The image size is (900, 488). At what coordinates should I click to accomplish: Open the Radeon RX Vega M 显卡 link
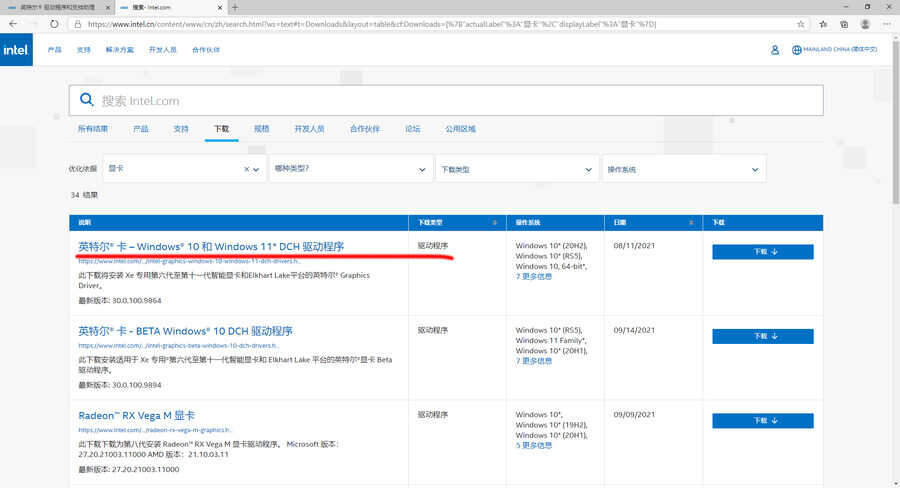click(137, 415)
